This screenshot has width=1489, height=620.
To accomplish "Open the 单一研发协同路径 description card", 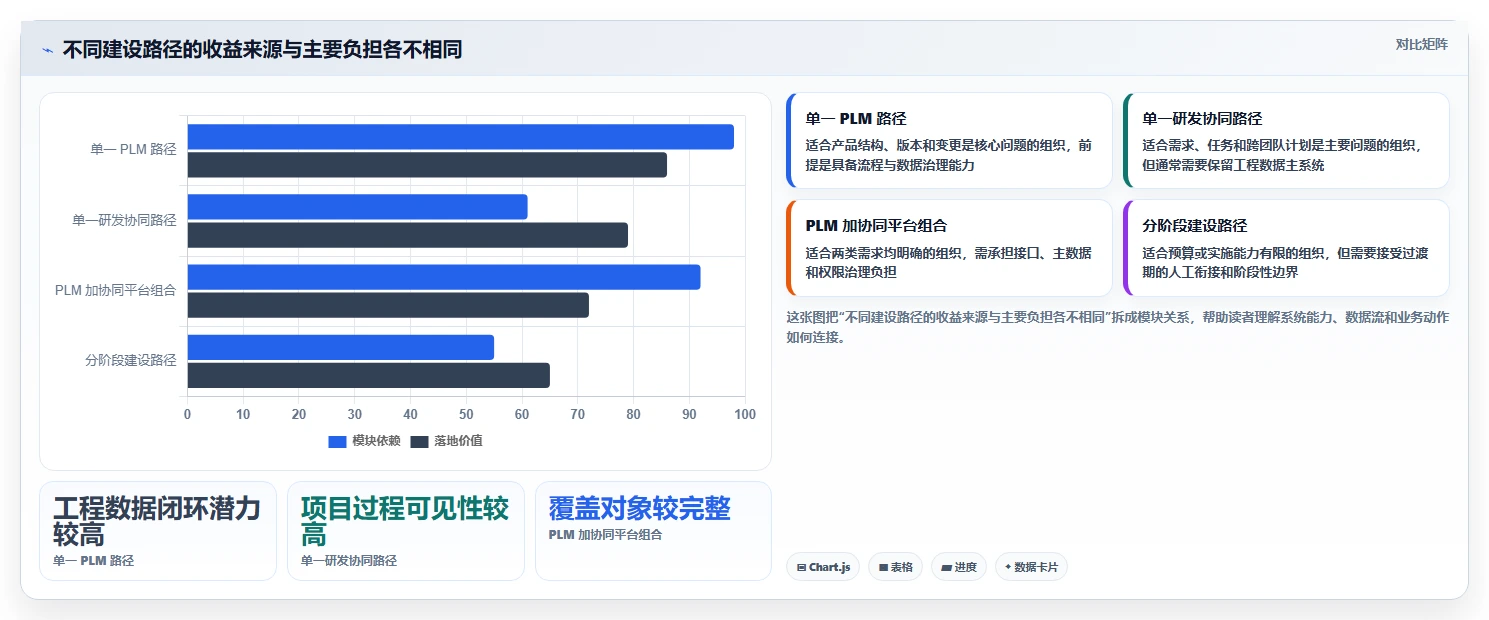I will point(1286,141).
